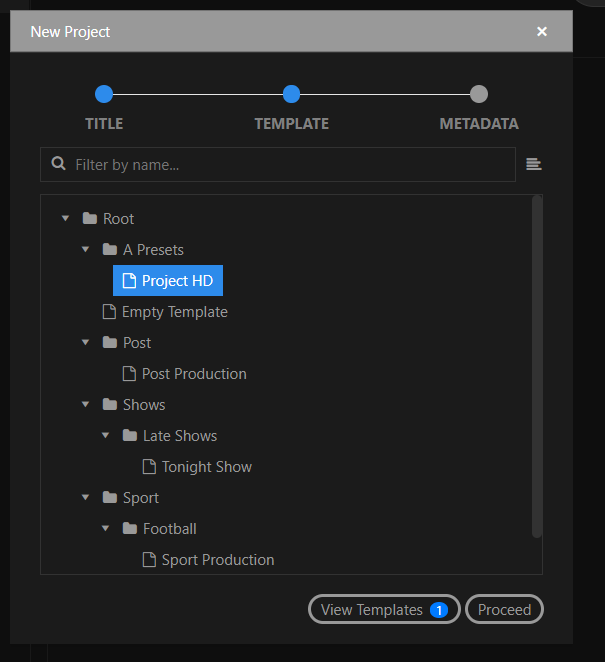The height and width of the screenshot is (662, 605).
Task: Click the template list vertical scrollbar
Action: (537, 366)
